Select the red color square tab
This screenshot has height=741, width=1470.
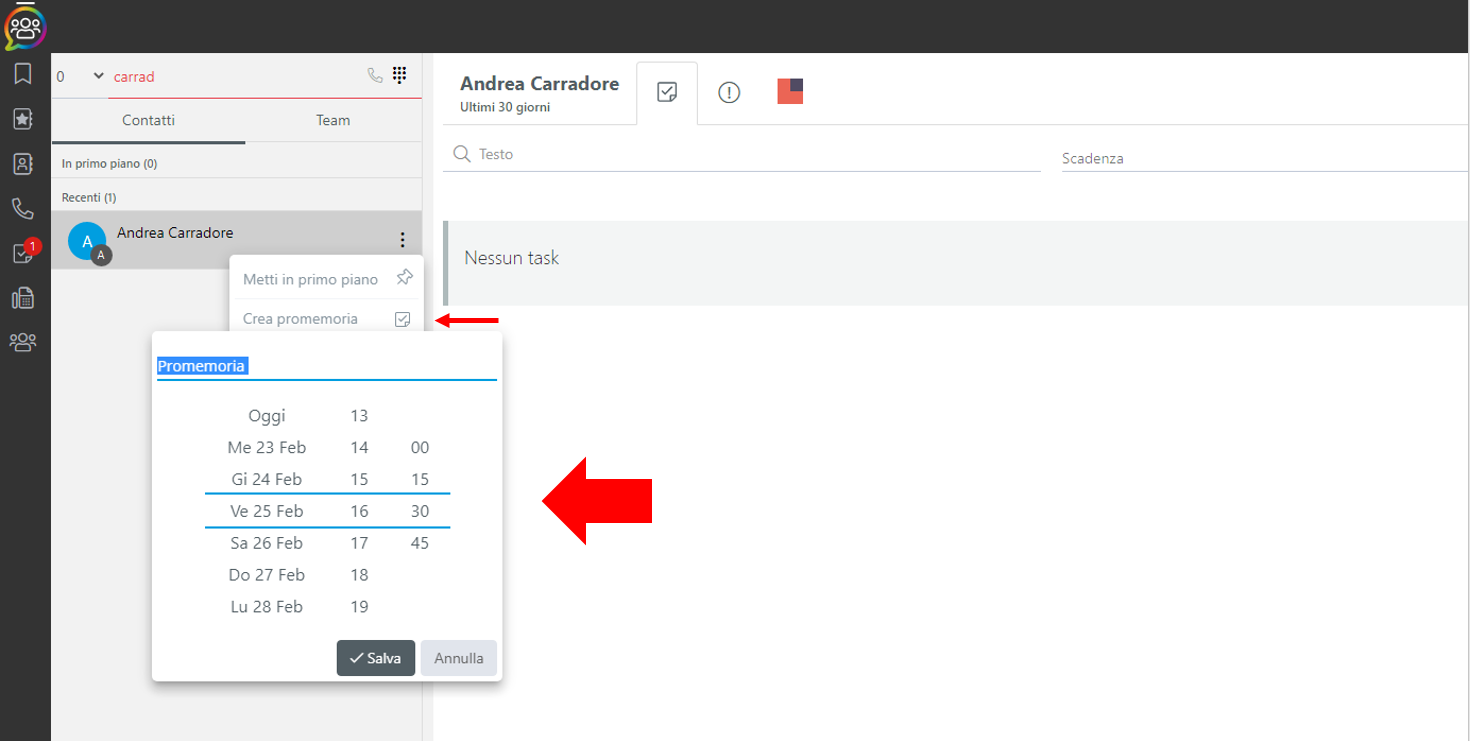790,91
